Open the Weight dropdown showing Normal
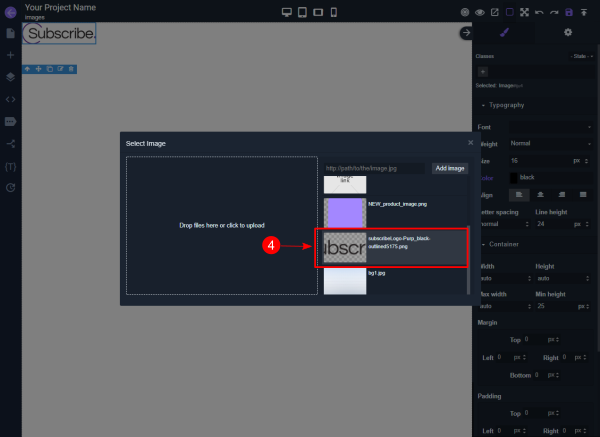 [x=550, y=143]
